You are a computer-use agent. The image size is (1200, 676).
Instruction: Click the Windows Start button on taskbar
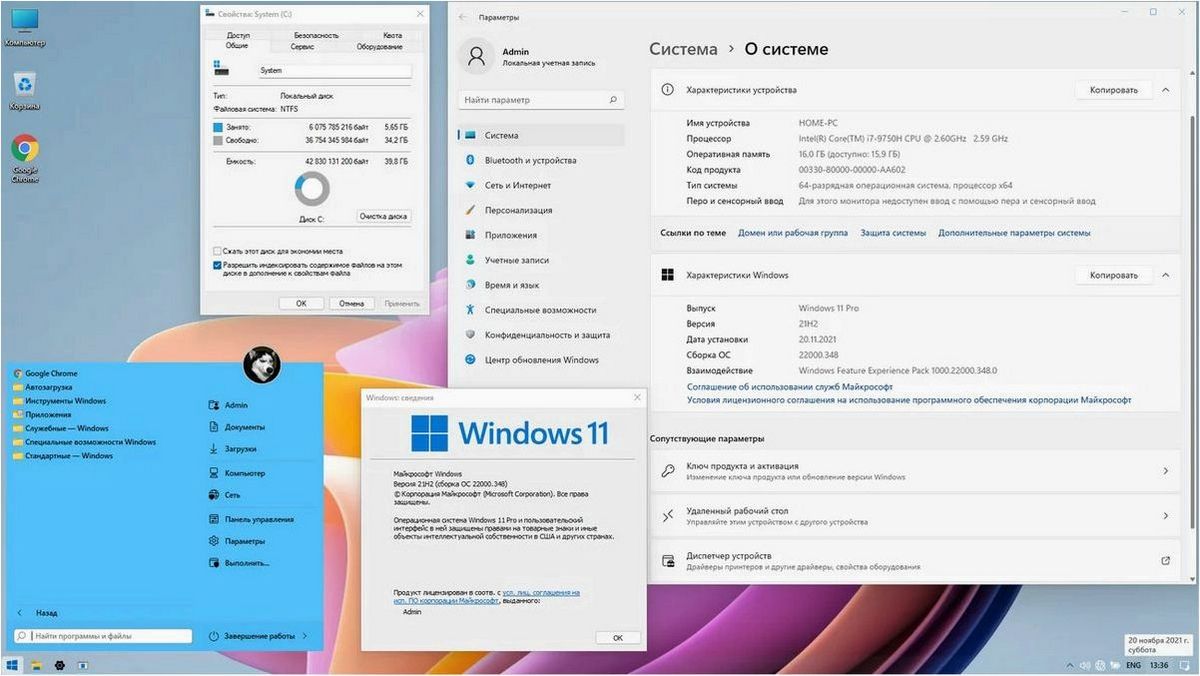[12, 664]
